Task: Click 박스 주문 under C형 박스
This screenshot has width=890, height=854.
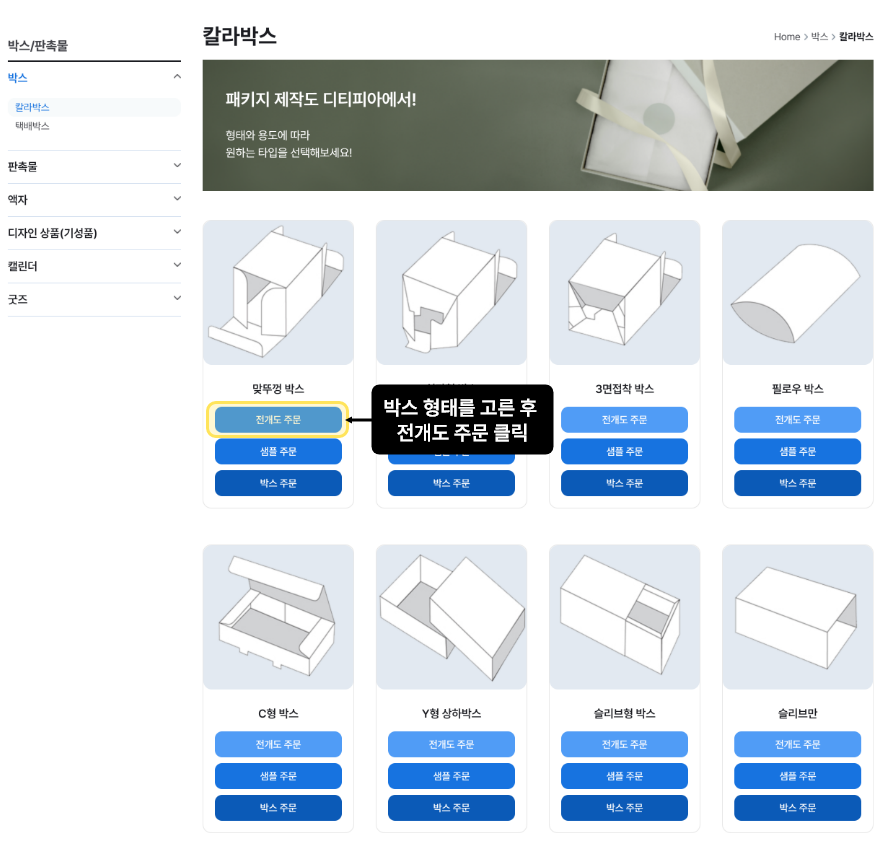Action: [278, 808]
